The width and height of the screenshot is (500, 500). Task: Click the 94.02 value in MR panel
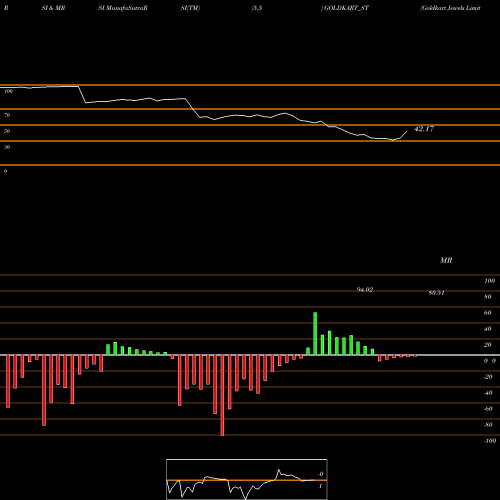point(365,290)
